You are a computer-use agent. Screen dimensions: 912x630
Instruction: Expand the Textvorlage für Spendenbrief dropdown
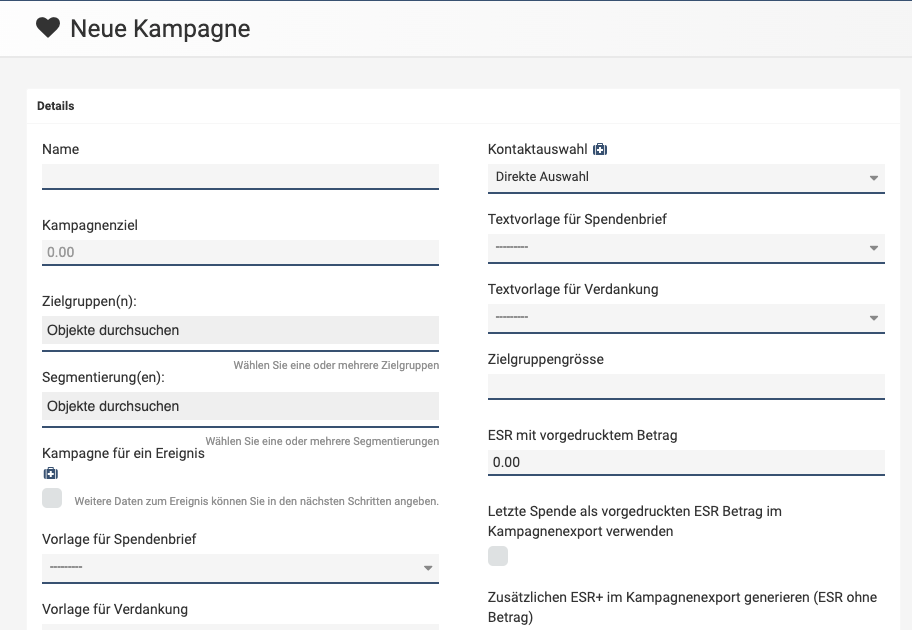pyautogui.click(x=686, y=248)
